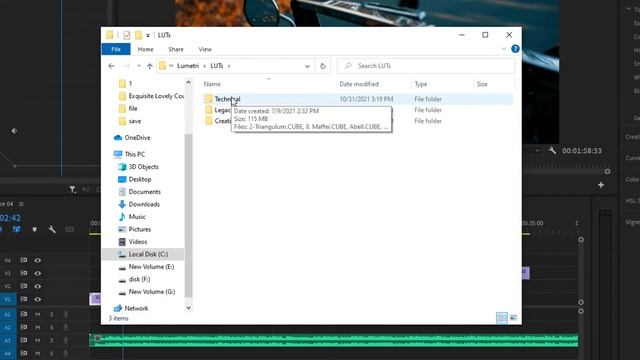Click timeline zoom scrollbar handle near 35:00

coord(581,240)
